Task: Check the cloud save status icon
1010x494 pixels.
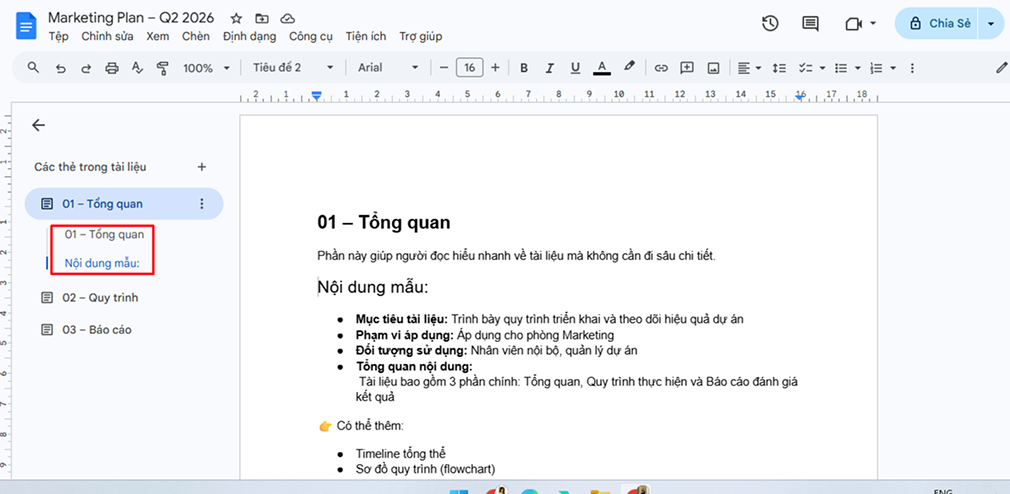Action: point(288,18)
